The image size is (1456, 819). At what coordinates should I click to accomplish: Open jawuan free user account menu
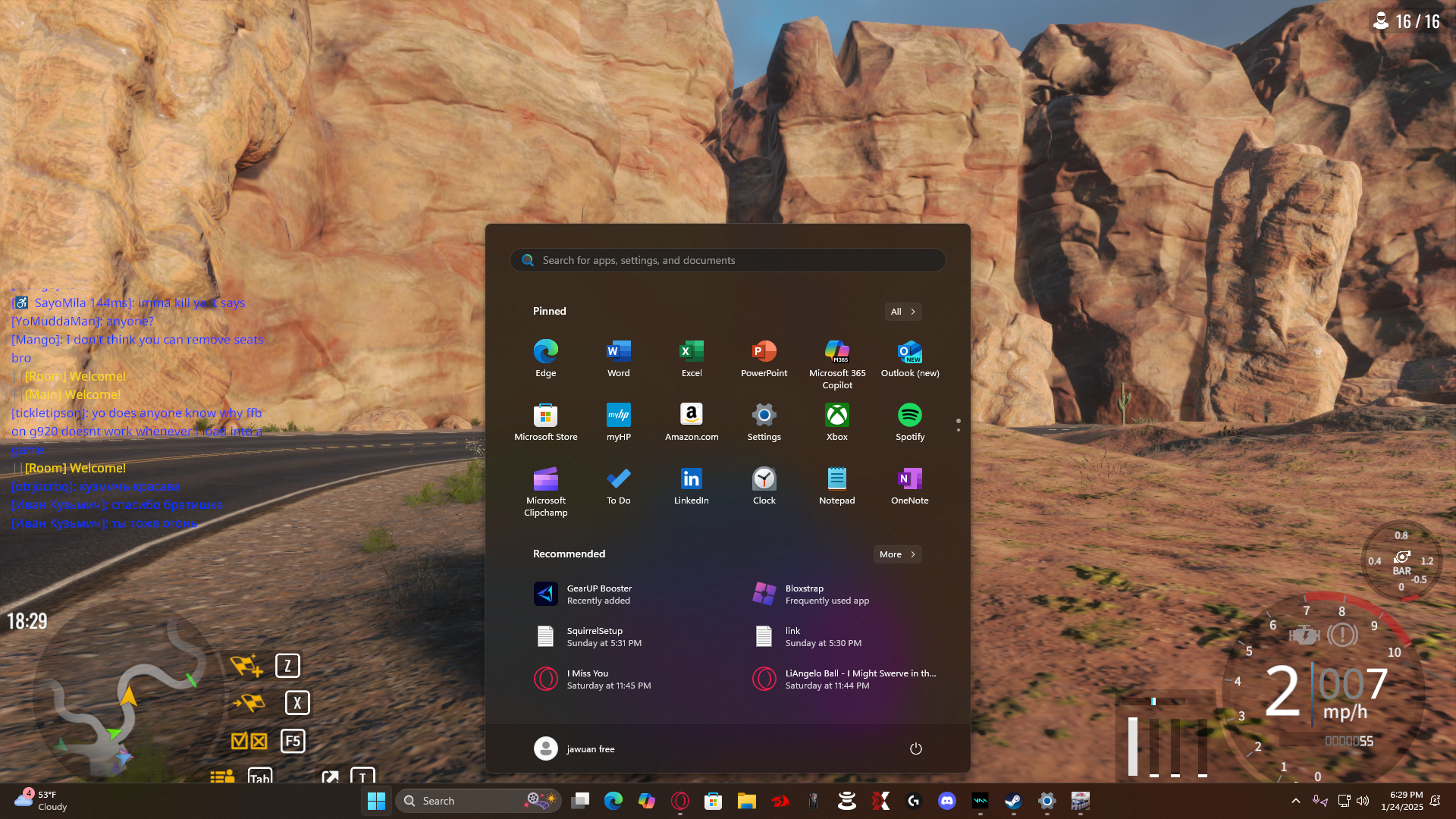pyautogui.click(x=574, y=748)
